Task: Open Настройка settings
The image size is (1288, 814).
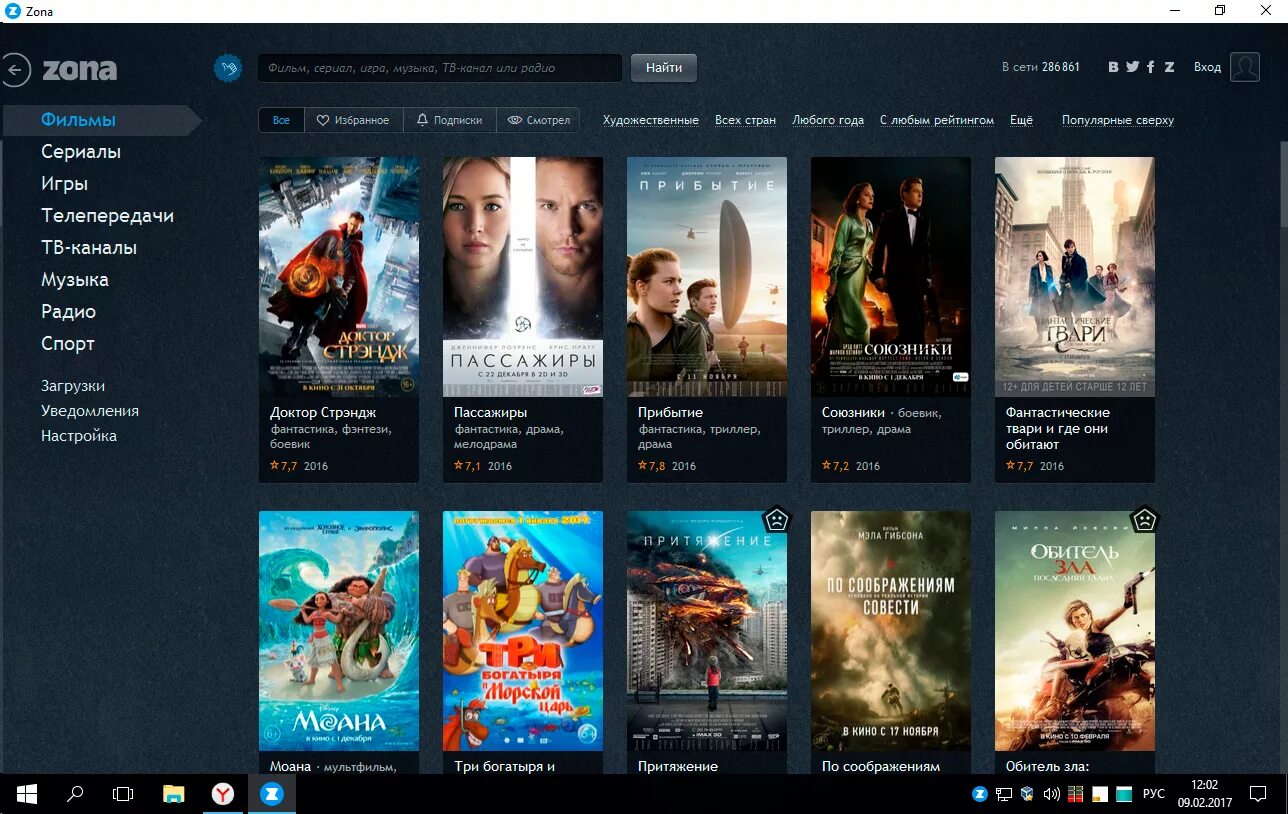Action: [79, 436]
